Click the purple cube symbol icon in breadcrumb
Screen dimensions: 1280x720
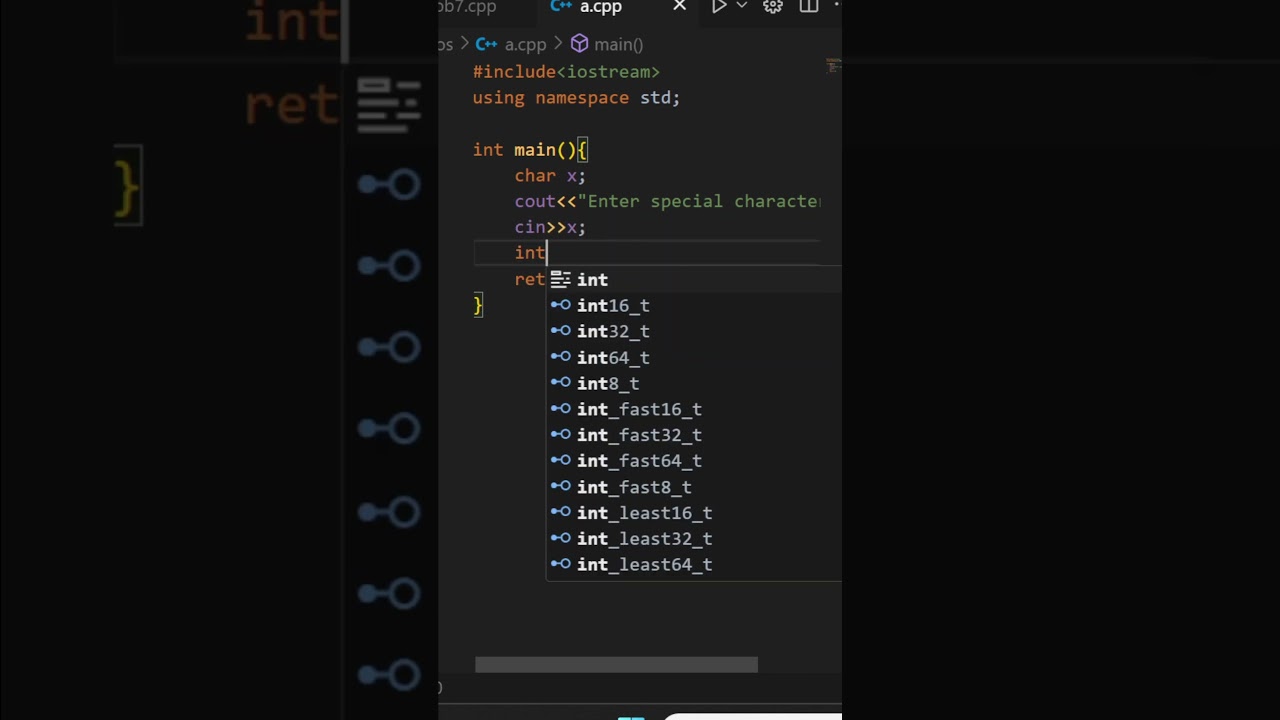(579, 44)
